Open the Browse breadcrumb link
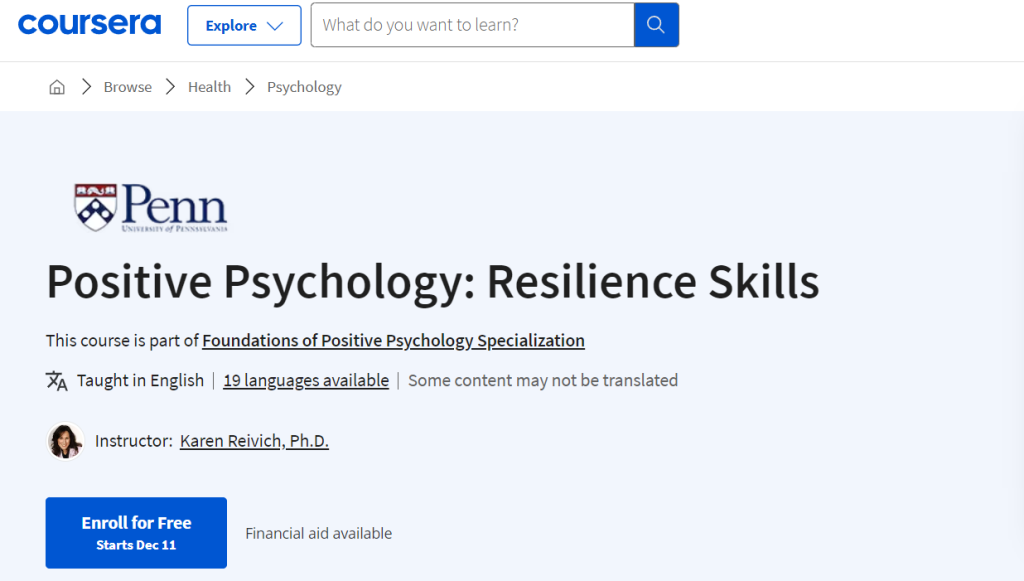The image size is (1024, 581). click(127, 87)
